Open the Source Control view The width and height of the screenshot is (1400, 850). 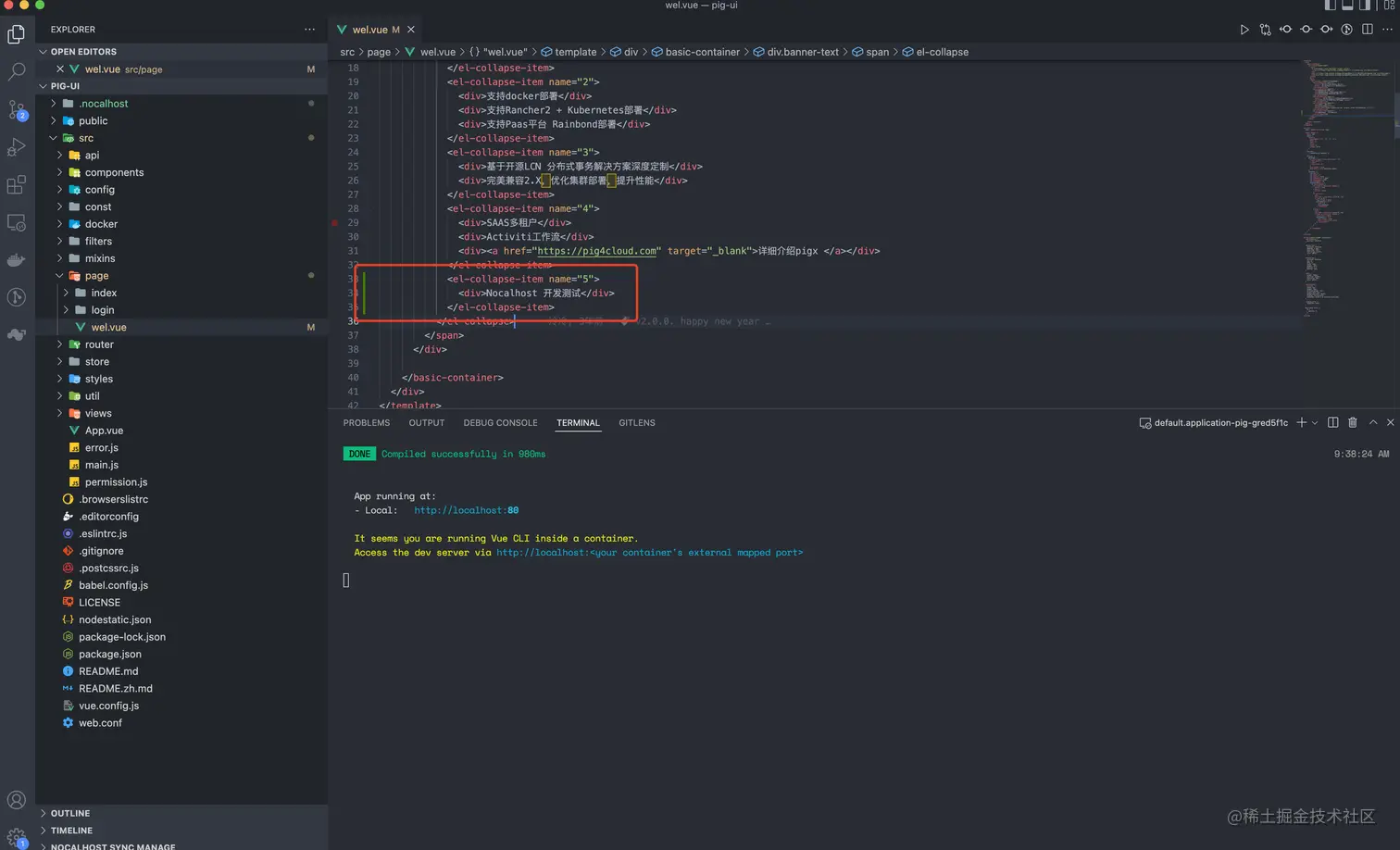17,109
